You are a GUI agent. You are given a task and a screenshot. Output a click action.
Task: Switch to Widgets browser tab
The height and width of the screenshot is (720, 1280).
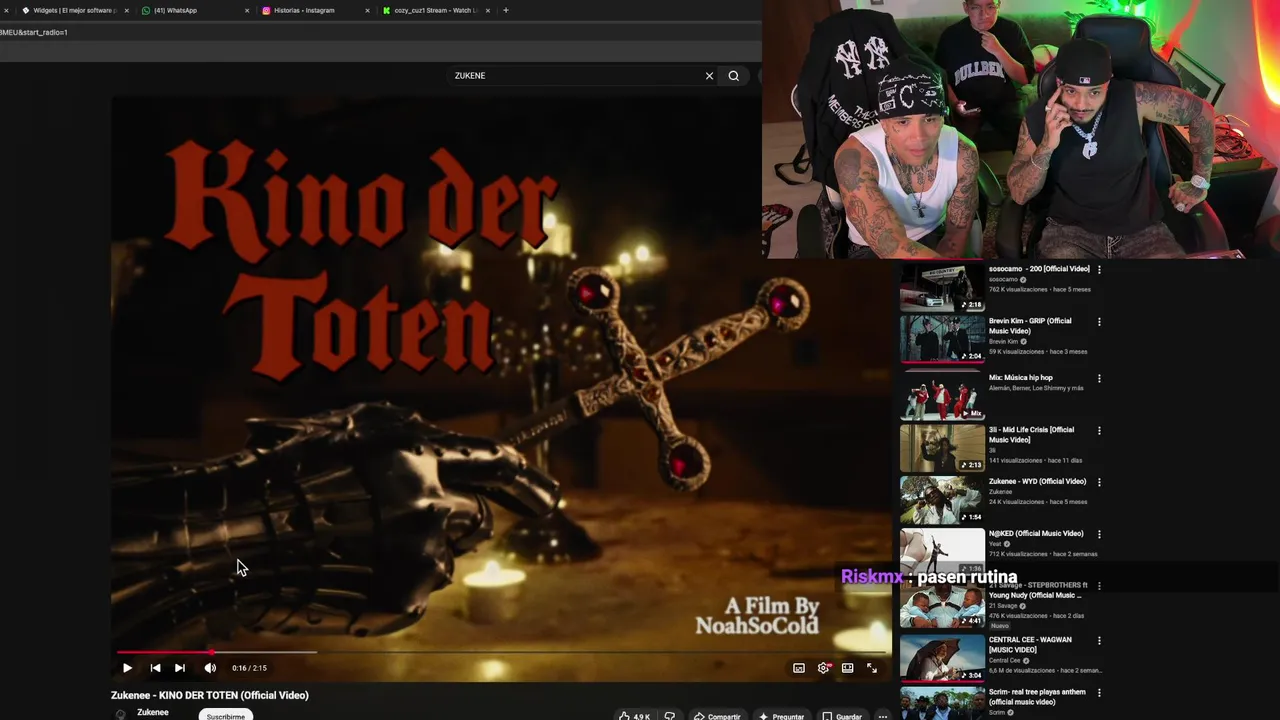(x=74, y=10)
